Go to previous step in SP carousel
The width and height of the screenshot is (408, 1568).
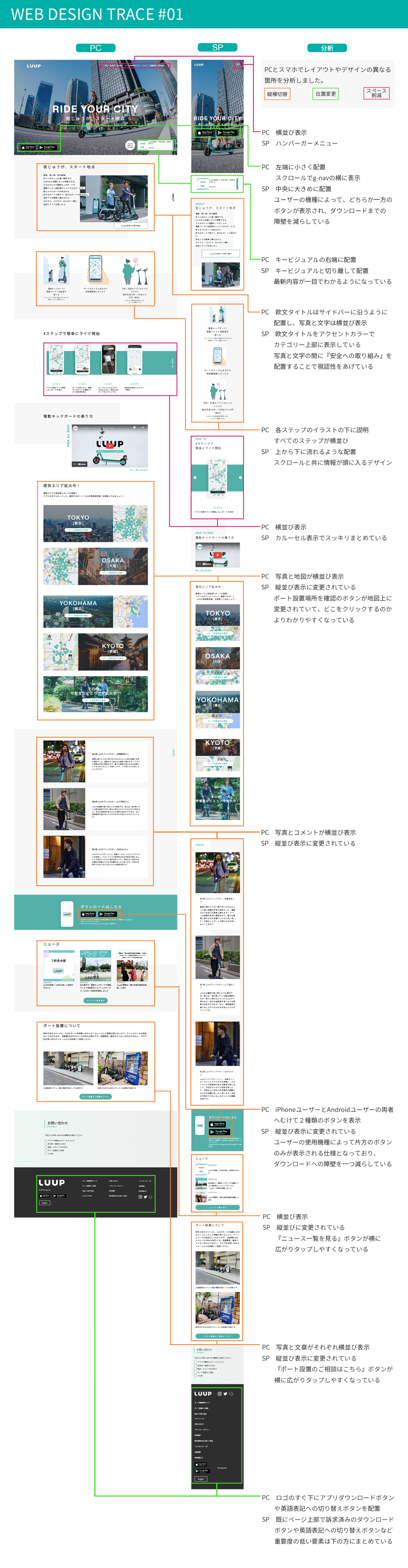click(195, 478)
